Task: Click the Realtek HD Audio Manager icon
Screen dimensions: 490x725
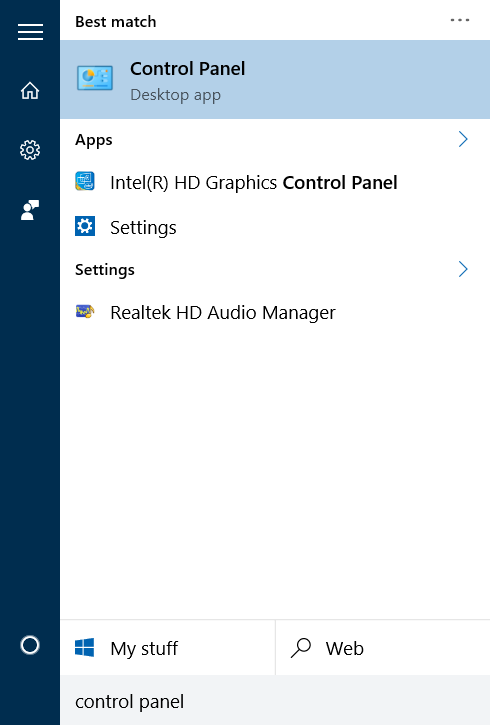Action: pos(85,312)
